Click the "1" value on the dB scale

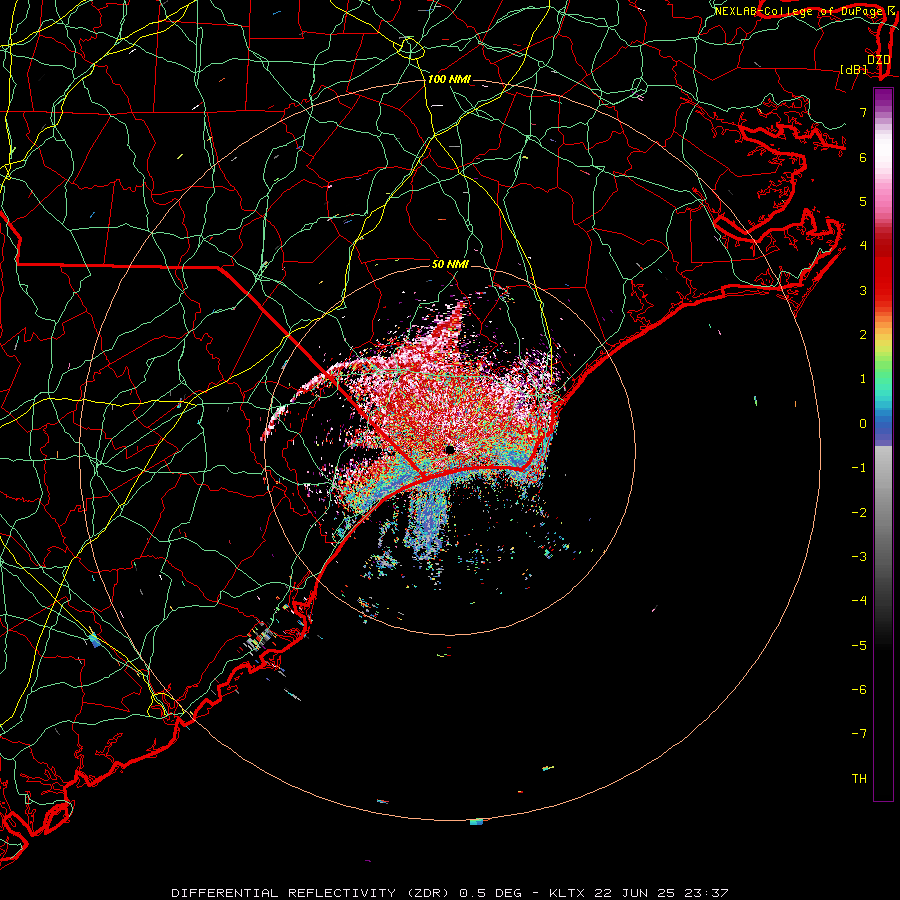tap(863, 379)
